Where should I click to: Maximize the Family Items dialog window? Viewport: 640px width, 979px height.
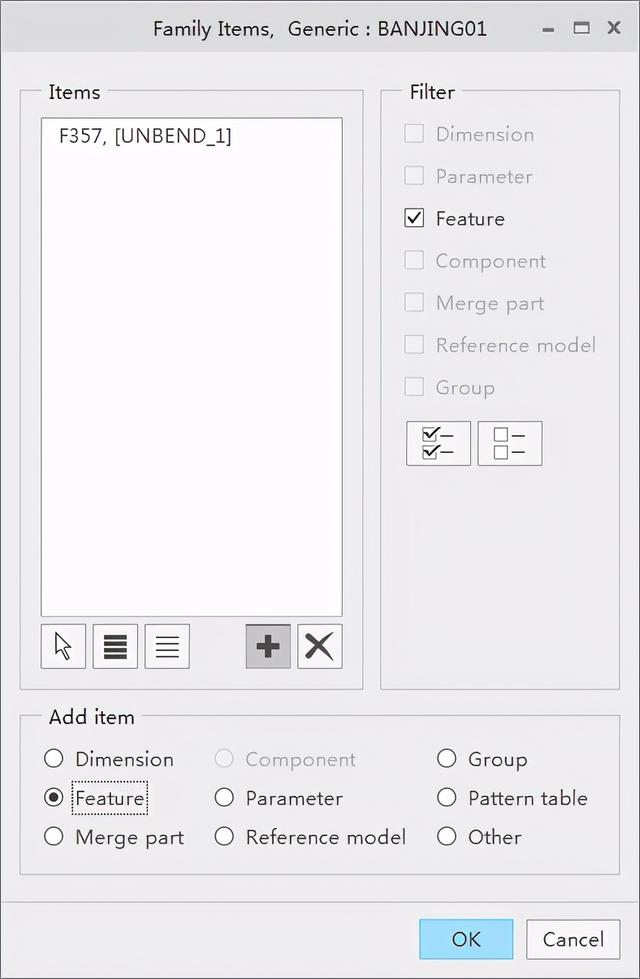[x=581, y=27]
